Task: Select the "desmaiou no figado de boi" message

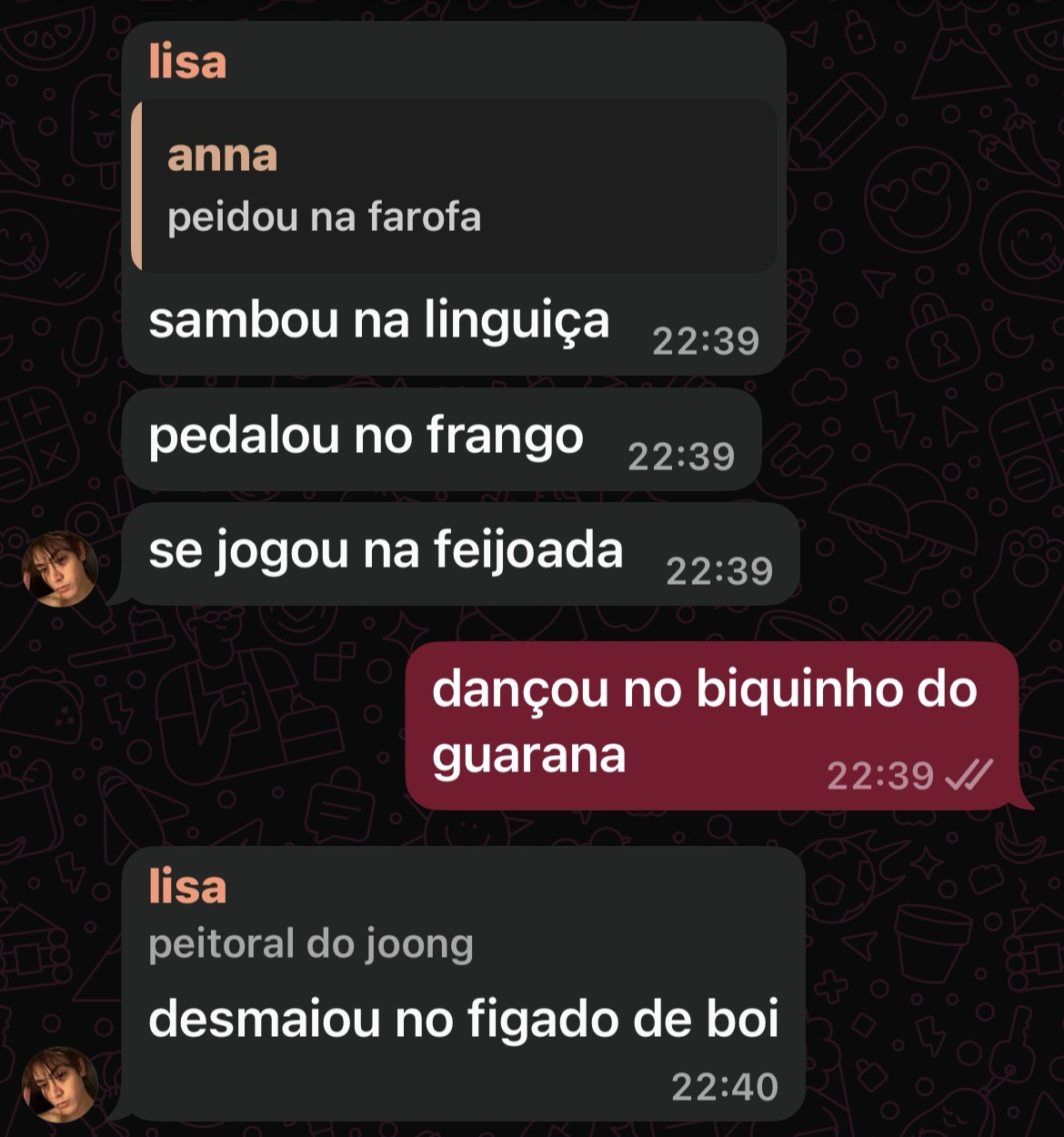Action: (x=464, y=1020)
